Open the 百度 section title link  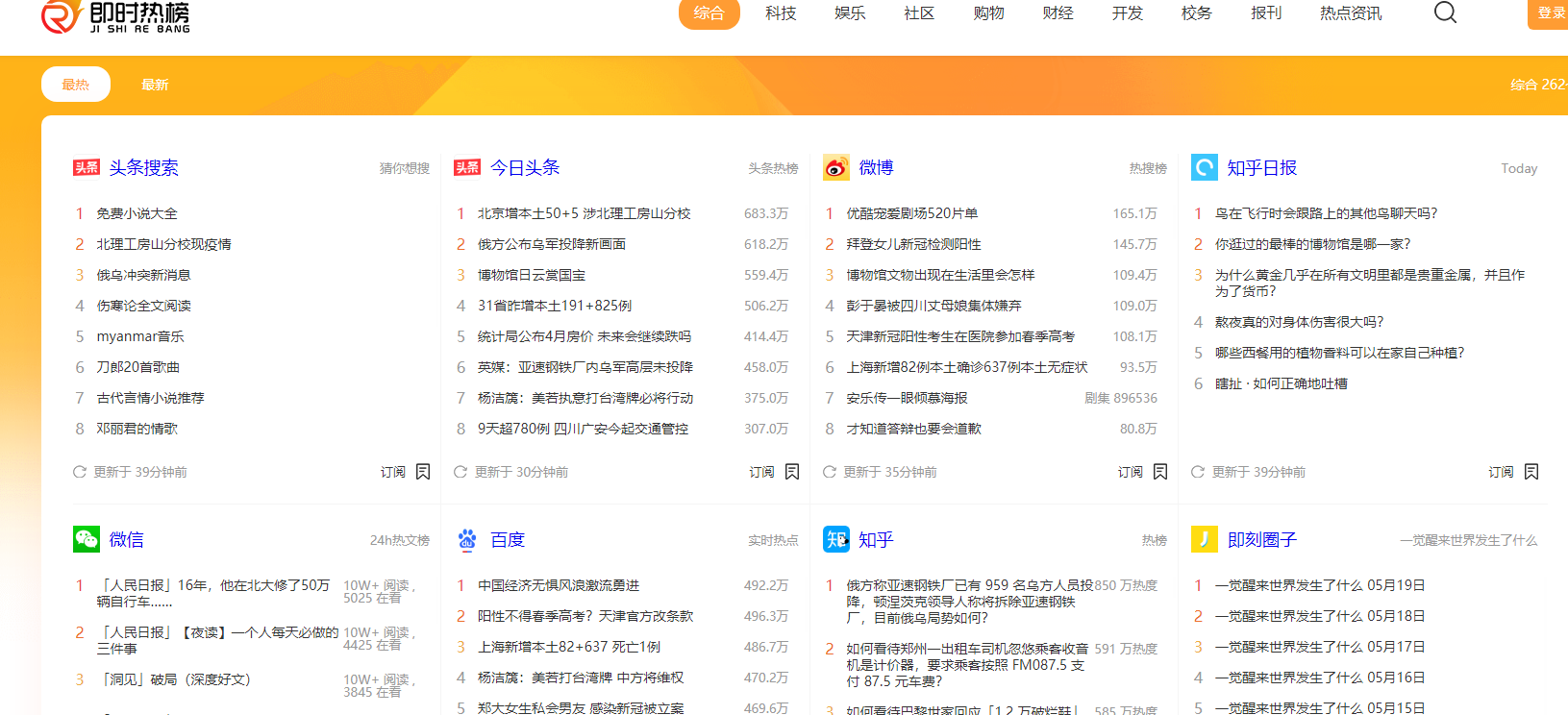click(x=508, y=539)
